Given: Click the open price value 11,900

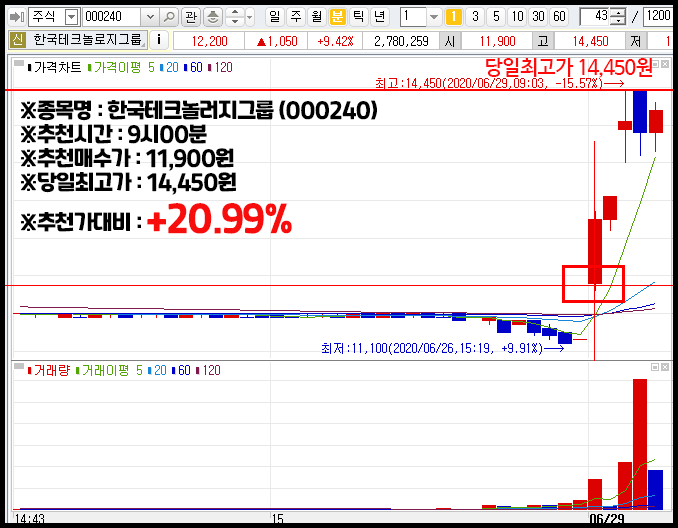Looking at the screenshot, I should click(497, 41).
